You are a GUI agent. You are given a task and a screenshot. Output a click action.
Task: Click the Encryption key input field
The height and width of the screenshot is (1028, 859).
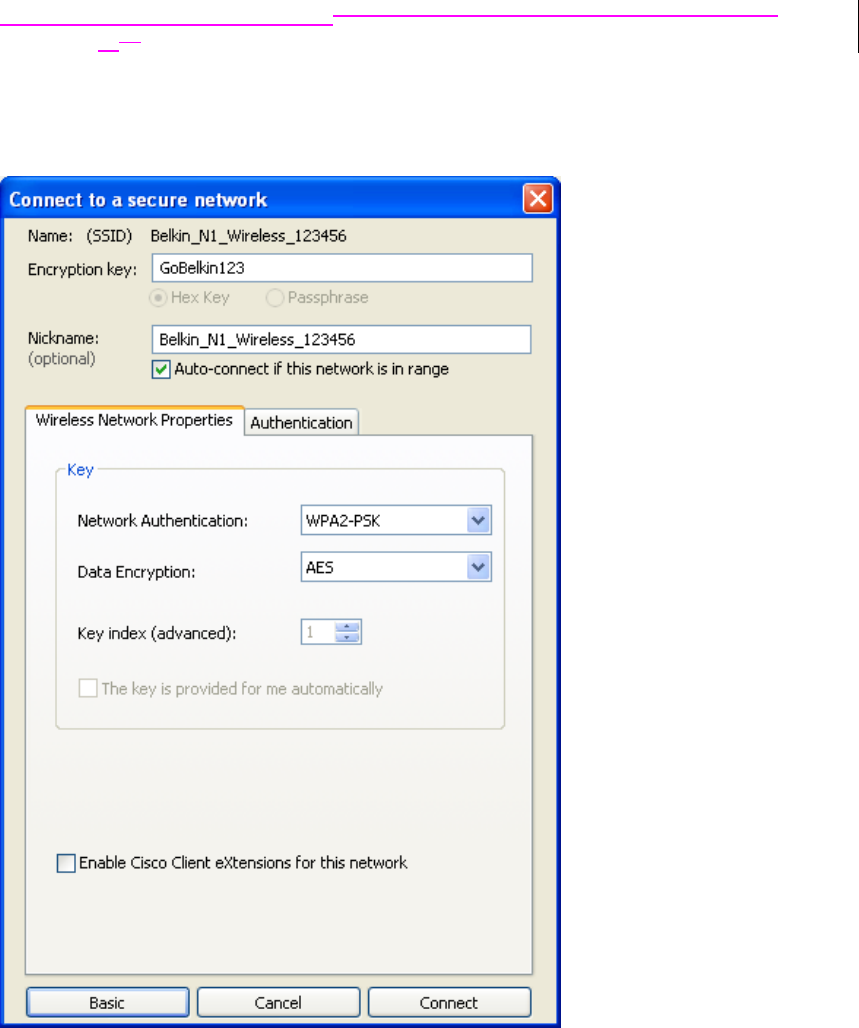pyautogui.click(x=342, y=268)
